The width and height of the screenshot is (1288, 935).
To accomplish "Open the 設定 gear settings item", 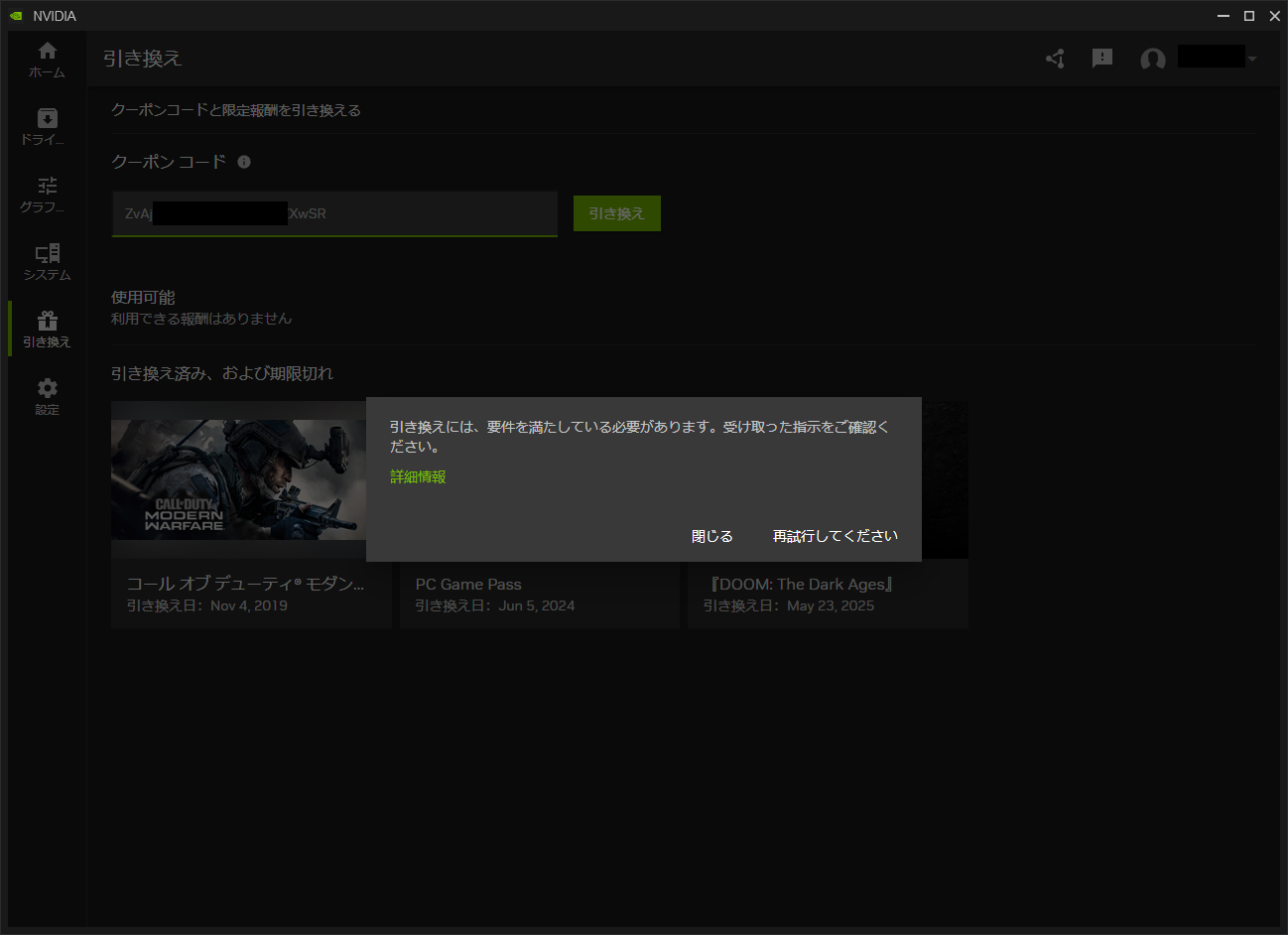I will tap(47, 397).
